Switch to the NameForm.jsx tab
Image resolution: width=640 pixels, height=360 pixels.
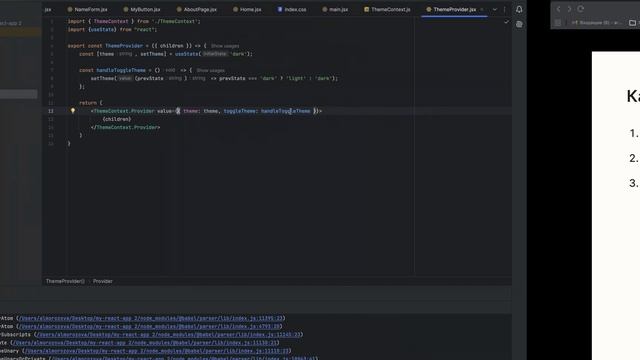[x=87, y=9]
